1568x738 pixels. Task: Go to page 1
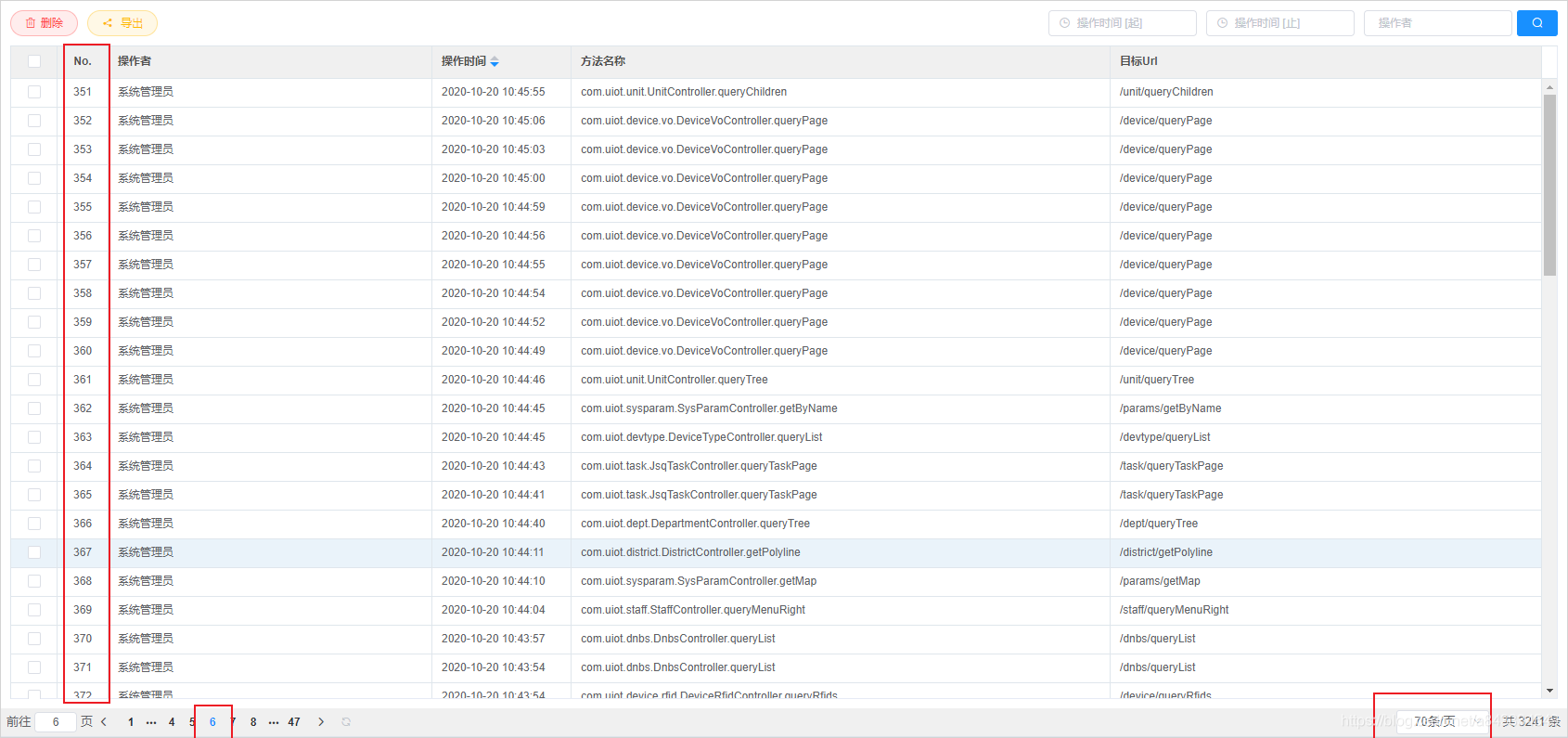(131, 721)
